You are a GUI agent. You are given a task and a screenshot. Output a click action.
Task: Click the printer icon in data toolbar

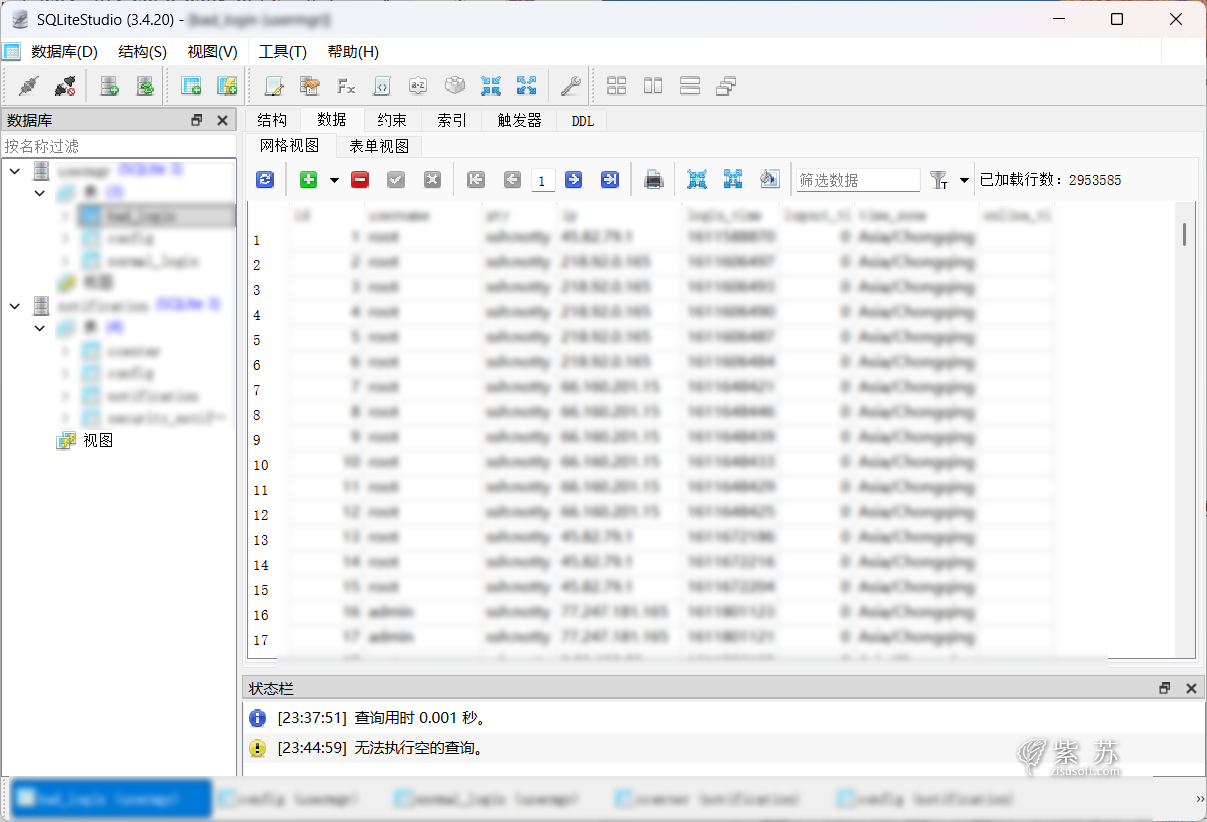point(654,180)
